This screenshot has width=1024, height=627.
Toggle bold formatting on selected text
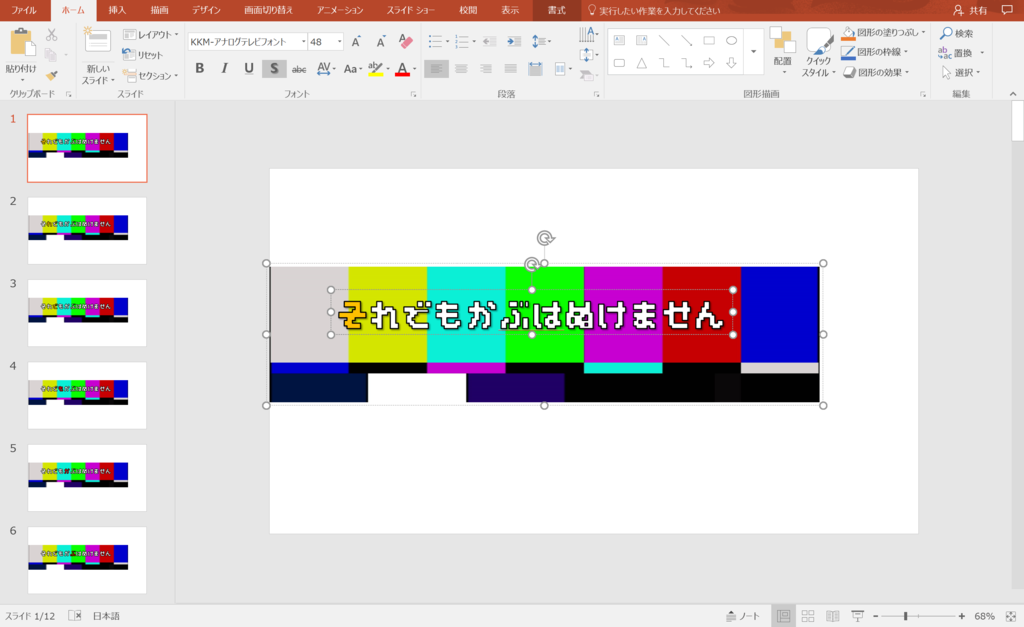pos(199,68)
